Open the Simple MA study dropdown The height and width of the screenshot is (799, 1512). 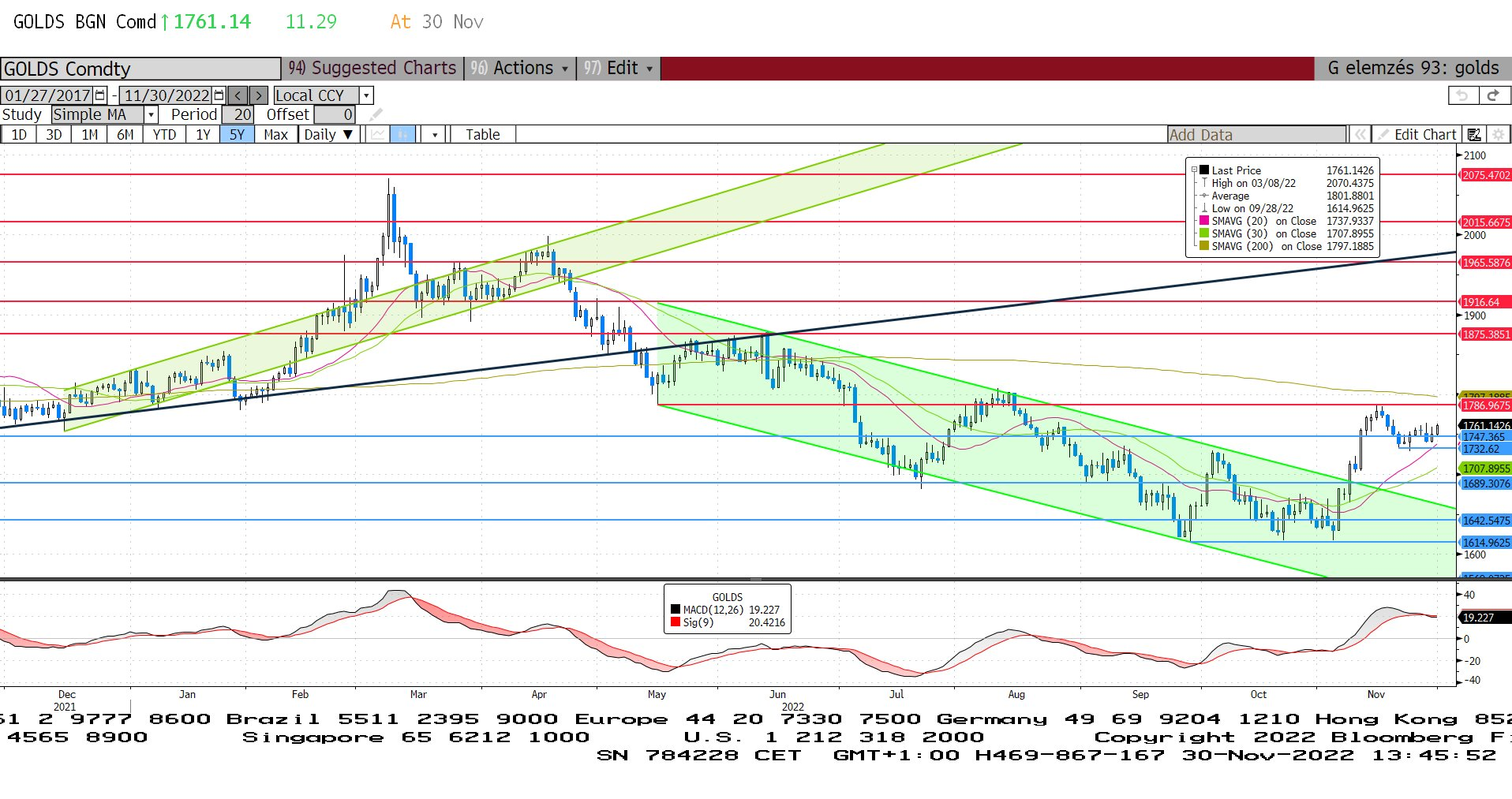click(x=151, y=115)
